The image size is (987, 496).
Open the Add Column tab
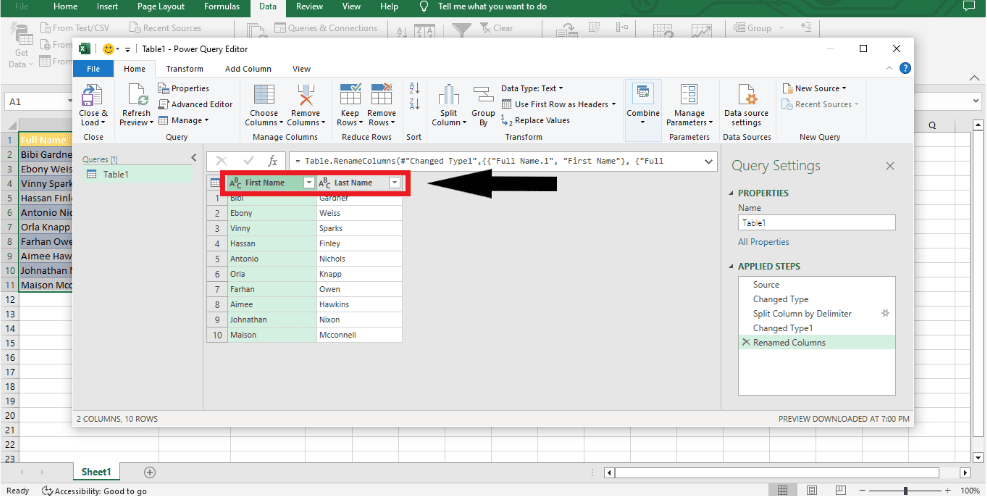click(x=248, y=69)
